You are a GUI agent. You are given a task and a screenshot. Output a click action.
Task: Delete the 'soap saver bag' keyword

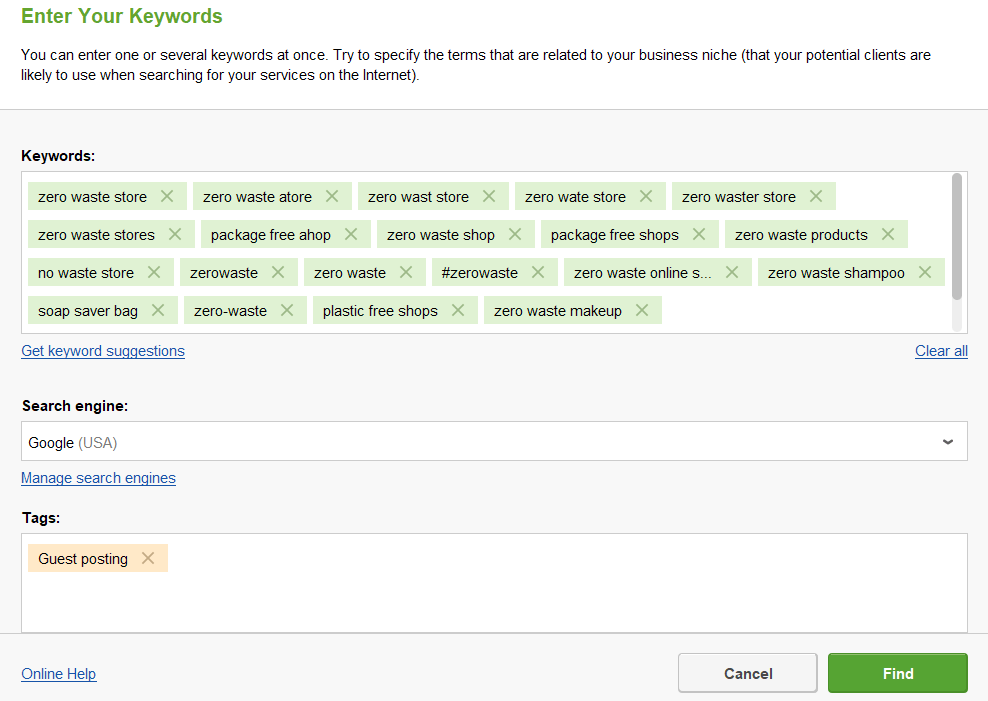(x=158, y=309)
